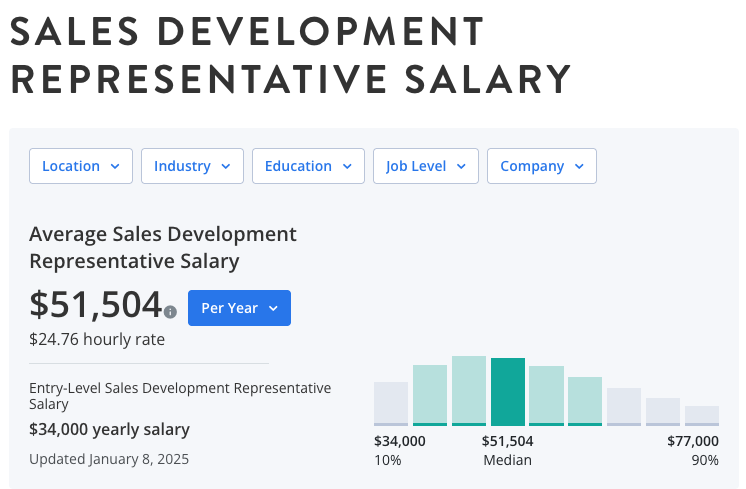Screen dimensions: 746x489
Task: Click the Updated January 8, 2025 date
Action: click(x=109, y=459)
